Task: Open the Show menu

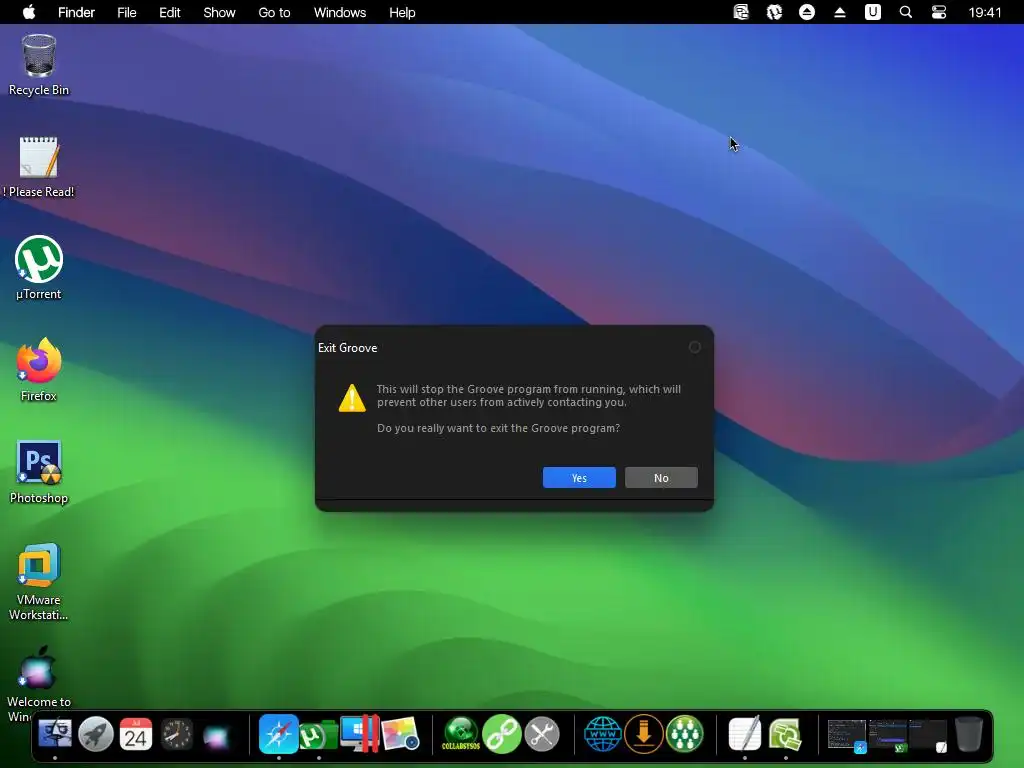Action: (219, 12)
